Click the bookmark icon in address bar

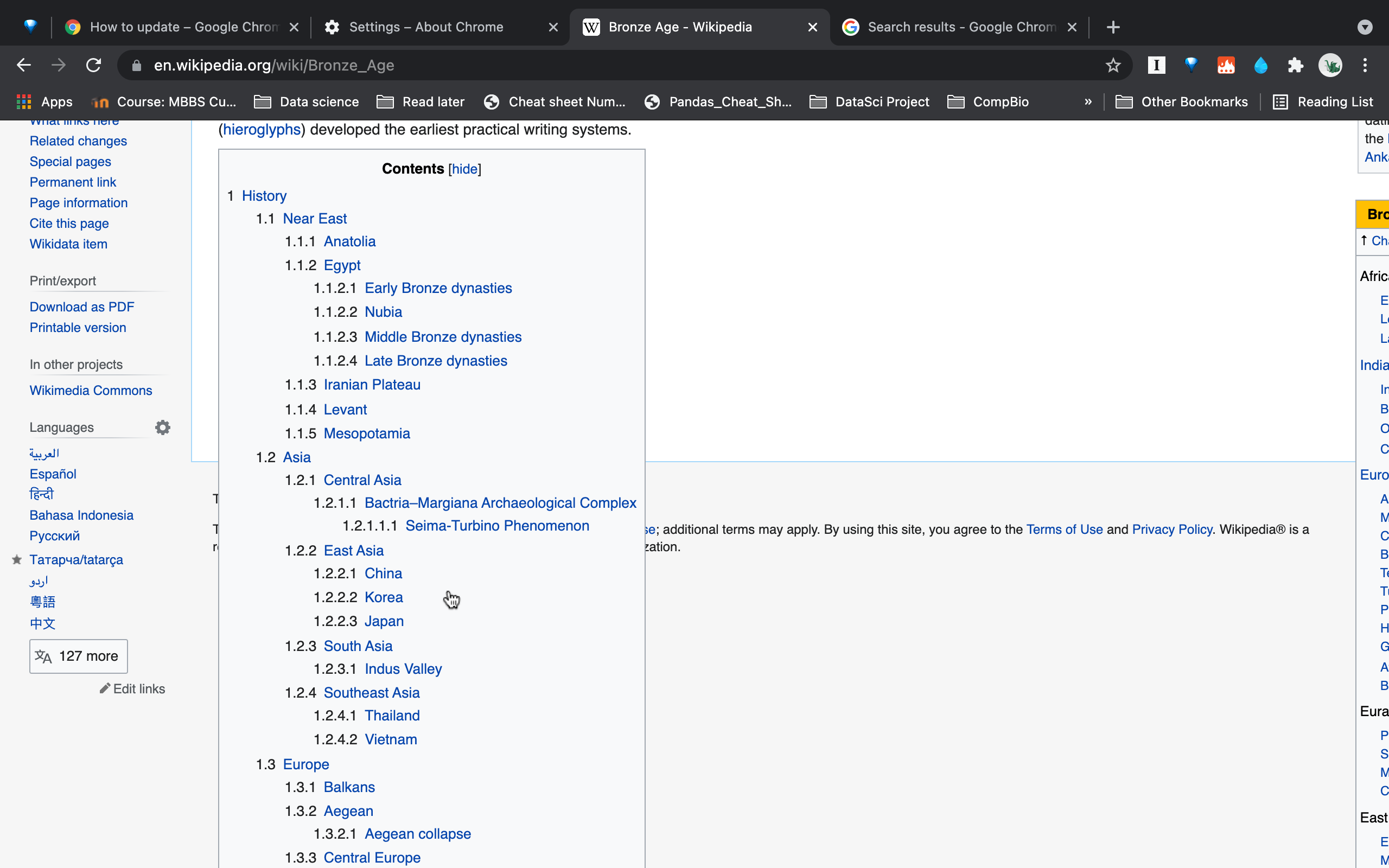tap(1113, 65)
